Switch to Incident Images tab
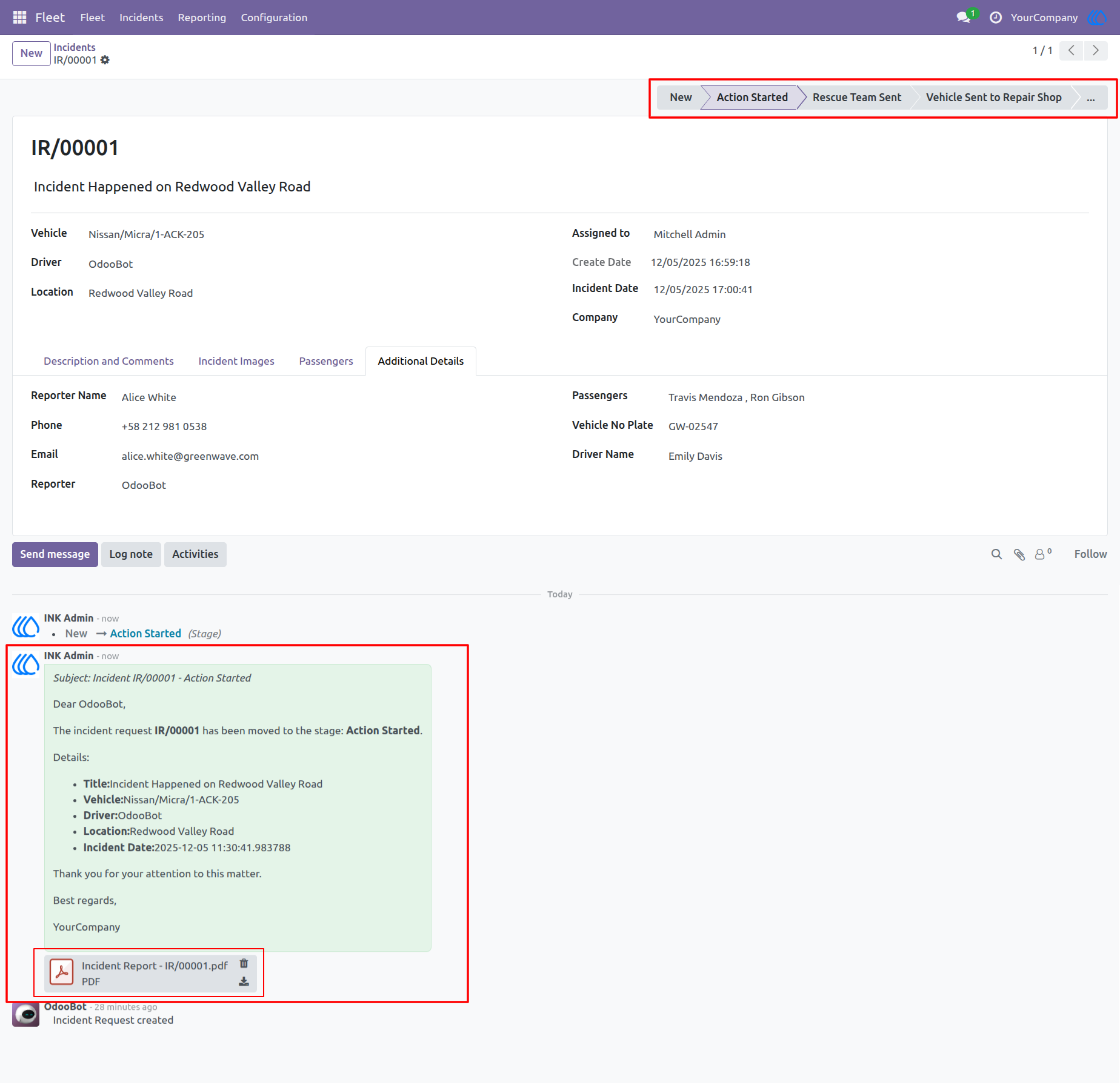Screen dimensions: 1120x1085 pyautogui.click(x=236, y=361)
